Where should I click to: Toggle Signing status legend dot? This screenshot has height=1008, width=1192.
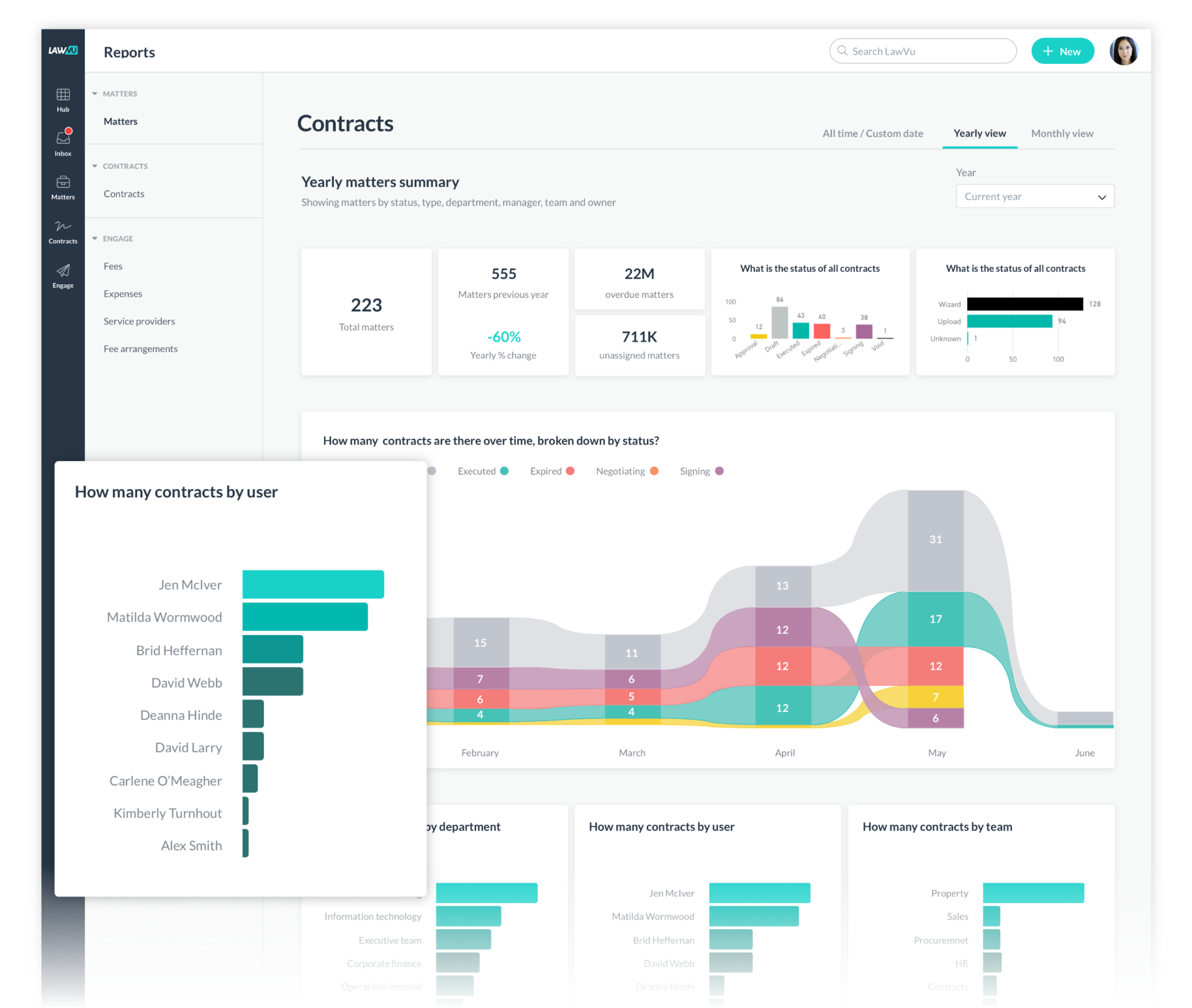click(719, 471)
